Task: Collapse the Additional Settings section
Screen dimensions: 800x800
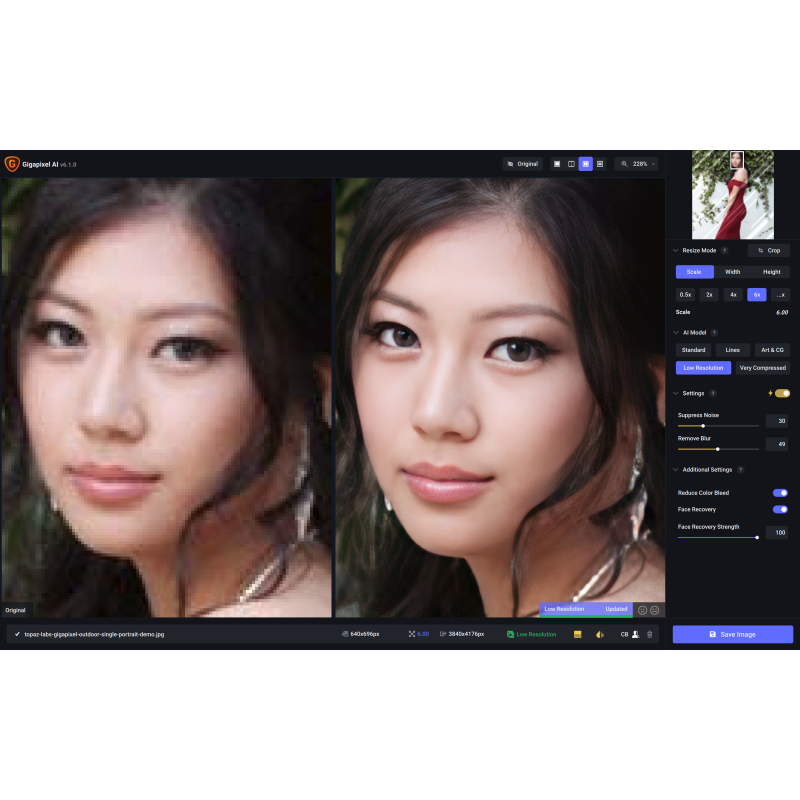Action: [675, 469]
